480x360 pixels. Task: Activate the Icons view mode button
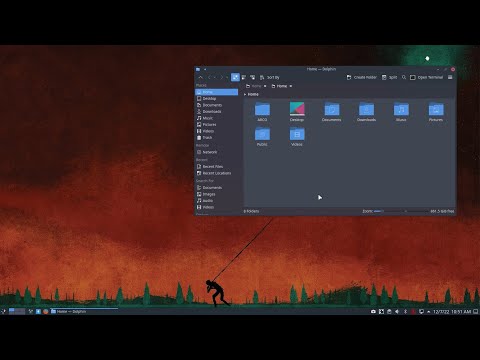tap(235, 77)
